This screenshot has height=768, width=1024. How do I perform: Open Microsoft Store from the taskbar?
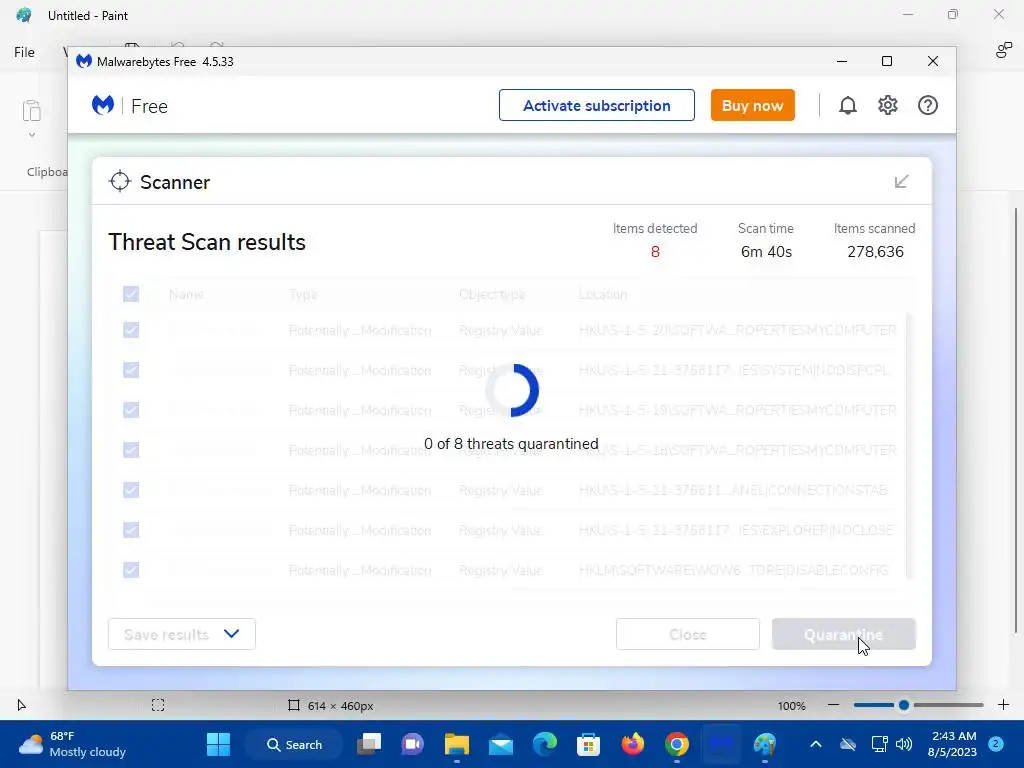(x=588, y=744)
